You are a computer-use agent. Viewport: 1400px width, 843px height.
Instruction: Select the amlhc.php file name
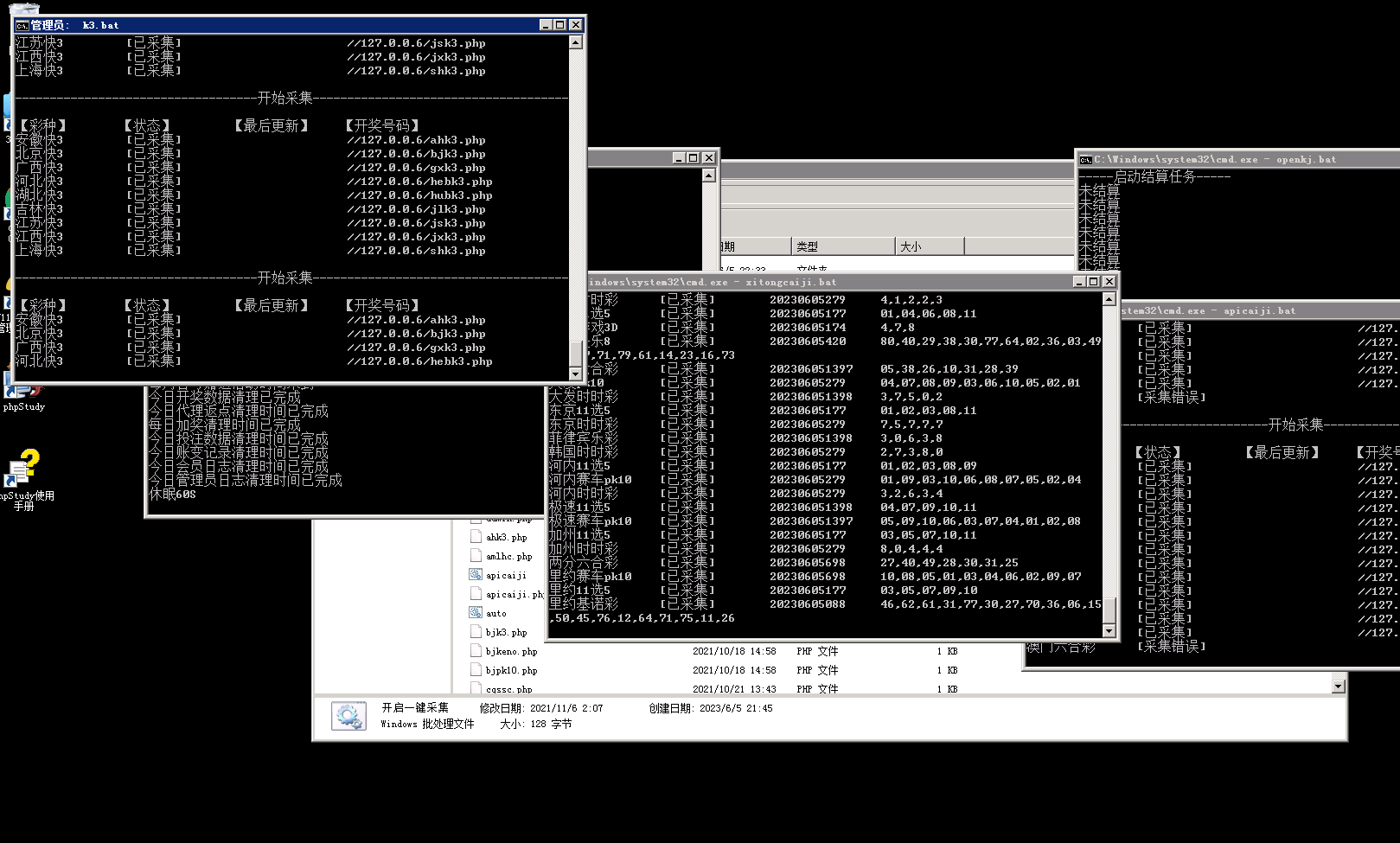pyautogui.click(x=508, y=557)
